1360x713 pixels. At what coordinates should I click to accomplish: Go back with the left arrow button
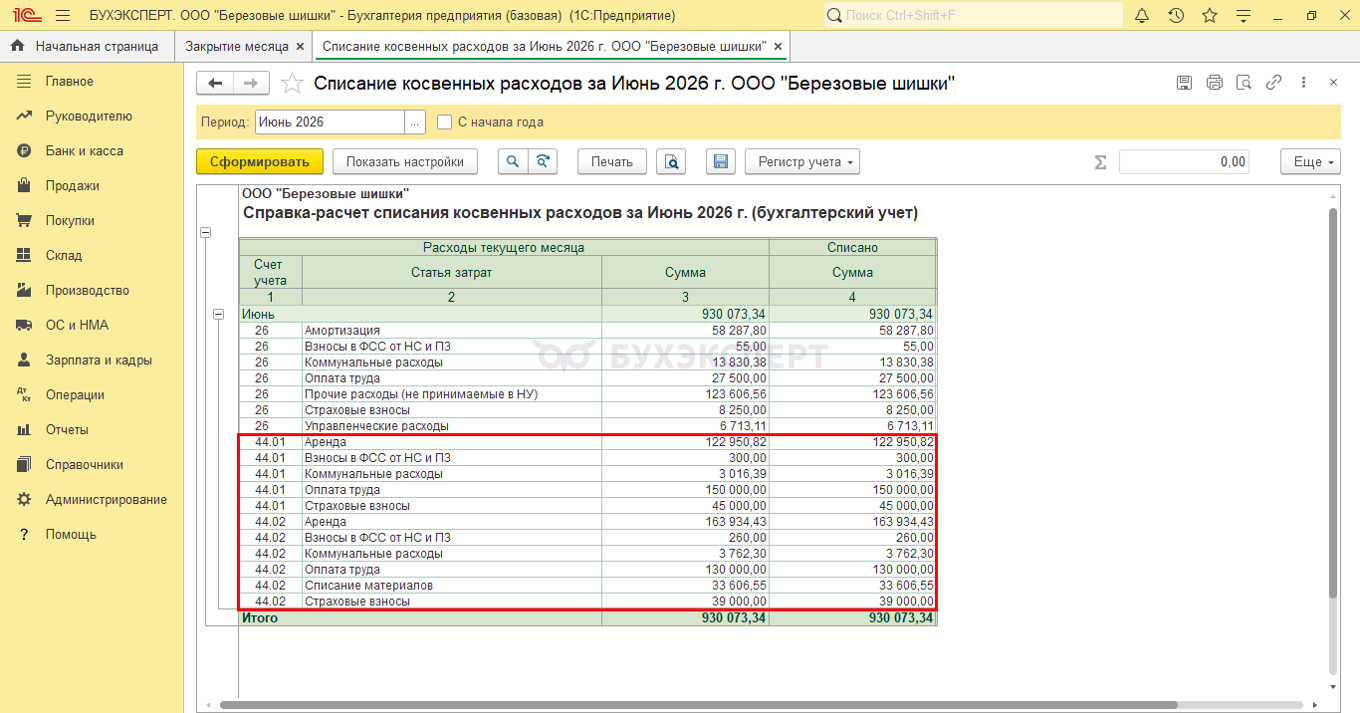point(215,83)
